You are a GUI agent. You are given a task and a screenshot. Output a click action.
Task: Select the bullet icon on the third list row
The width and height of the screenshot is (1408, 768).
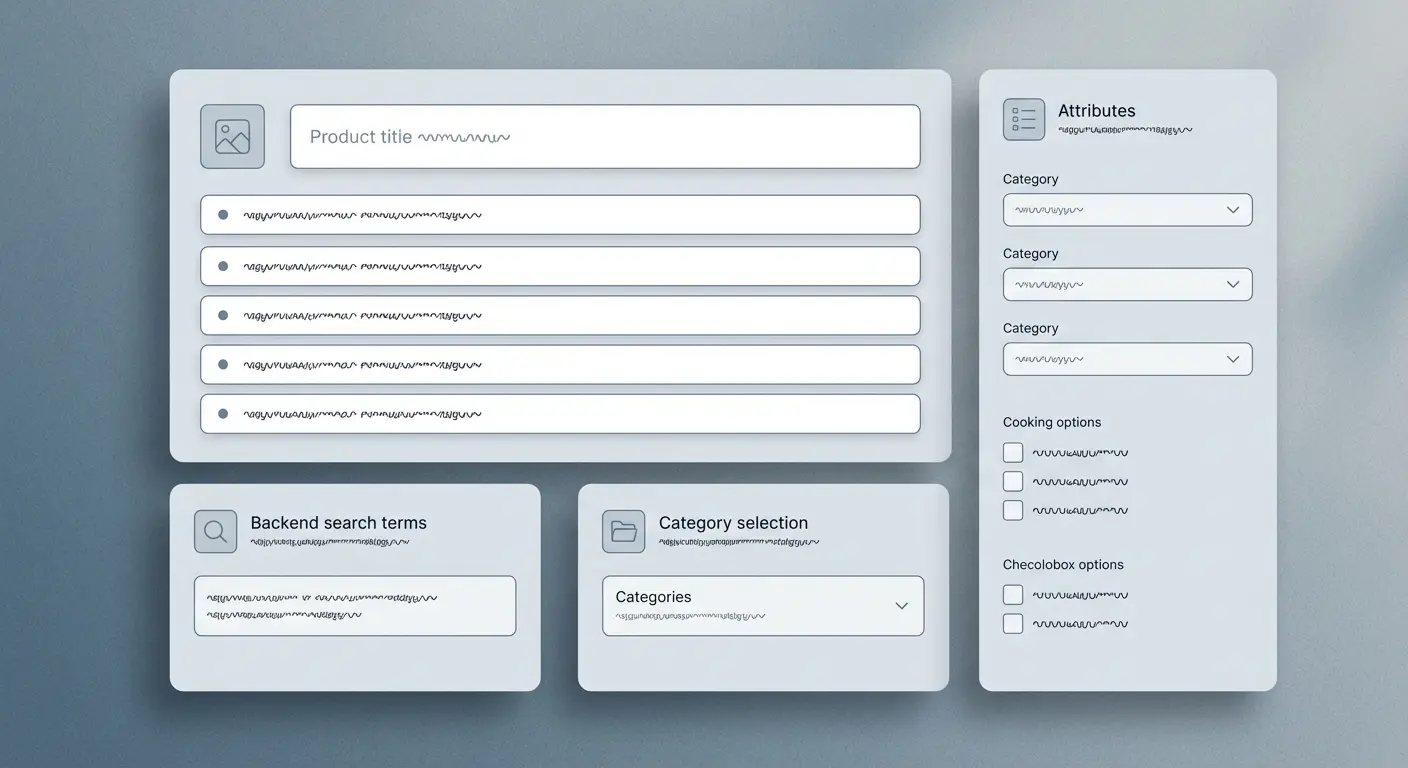coord(222,314)
